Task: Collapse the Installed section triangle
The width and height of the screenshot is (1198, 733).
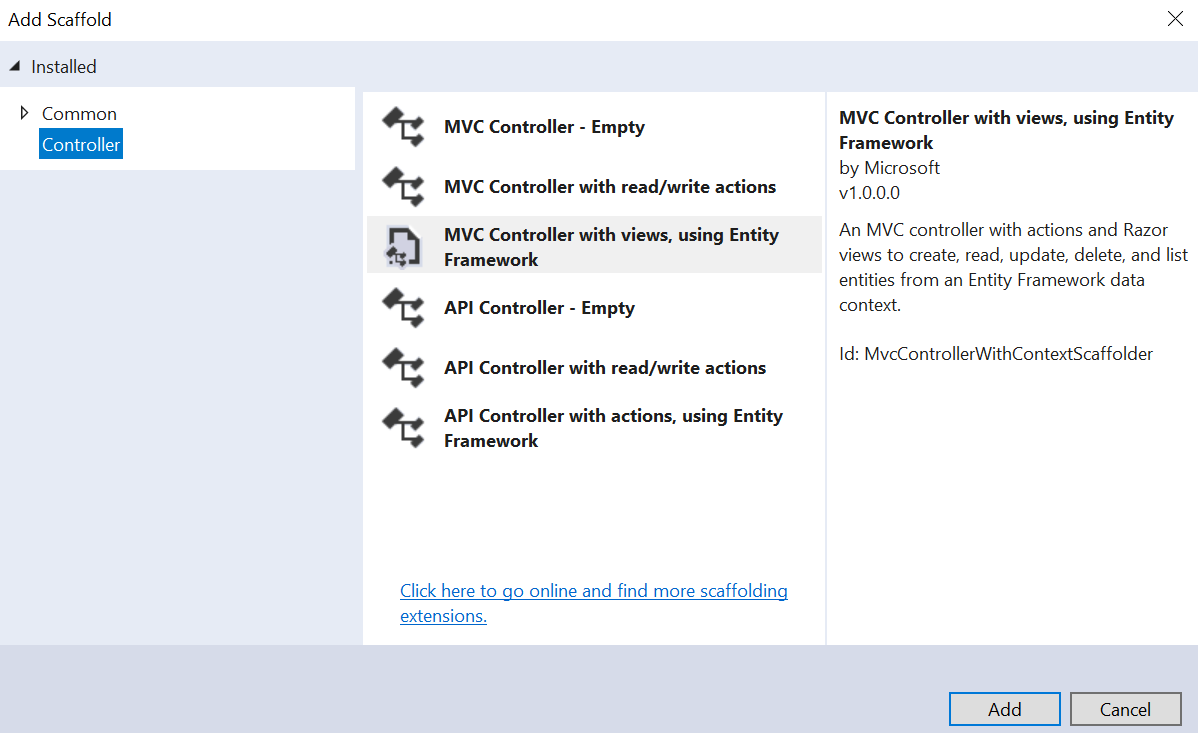Action: [15, 67]
